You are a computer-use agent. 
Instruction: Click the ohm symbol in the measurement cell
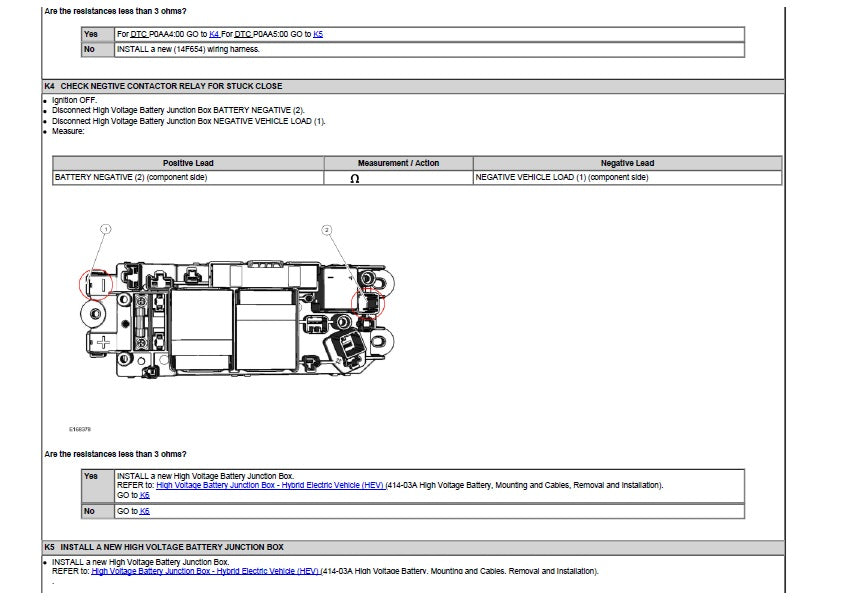(355, 178)
